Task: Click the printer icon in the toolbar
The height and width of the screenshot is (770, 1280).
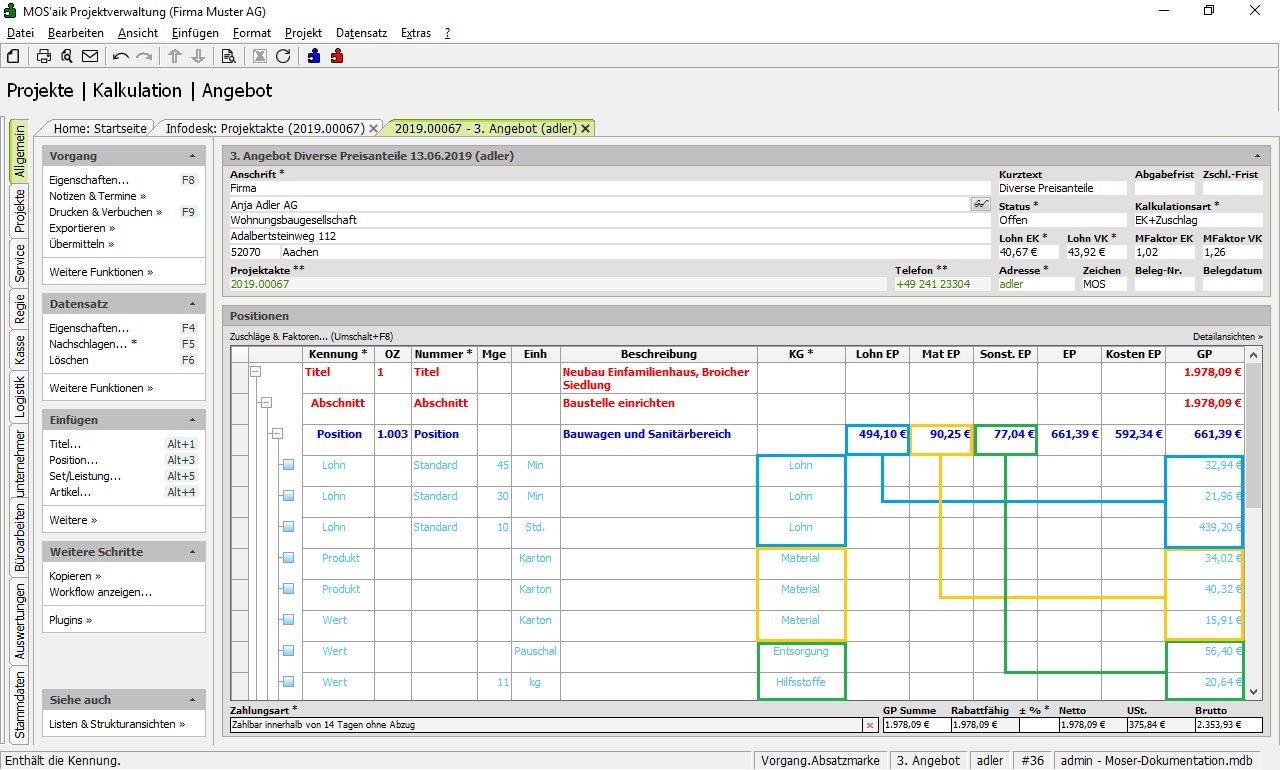Action: pyautogui.click(x=44, y=56)
